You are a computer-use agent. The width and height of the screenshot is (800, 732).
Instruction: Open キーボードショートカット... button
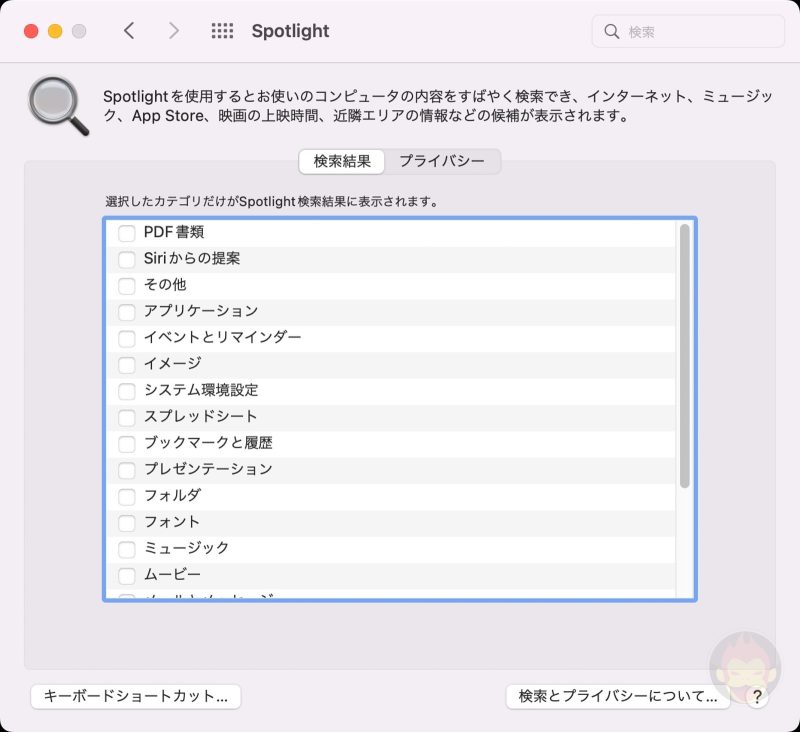click(x=136, y=697)
